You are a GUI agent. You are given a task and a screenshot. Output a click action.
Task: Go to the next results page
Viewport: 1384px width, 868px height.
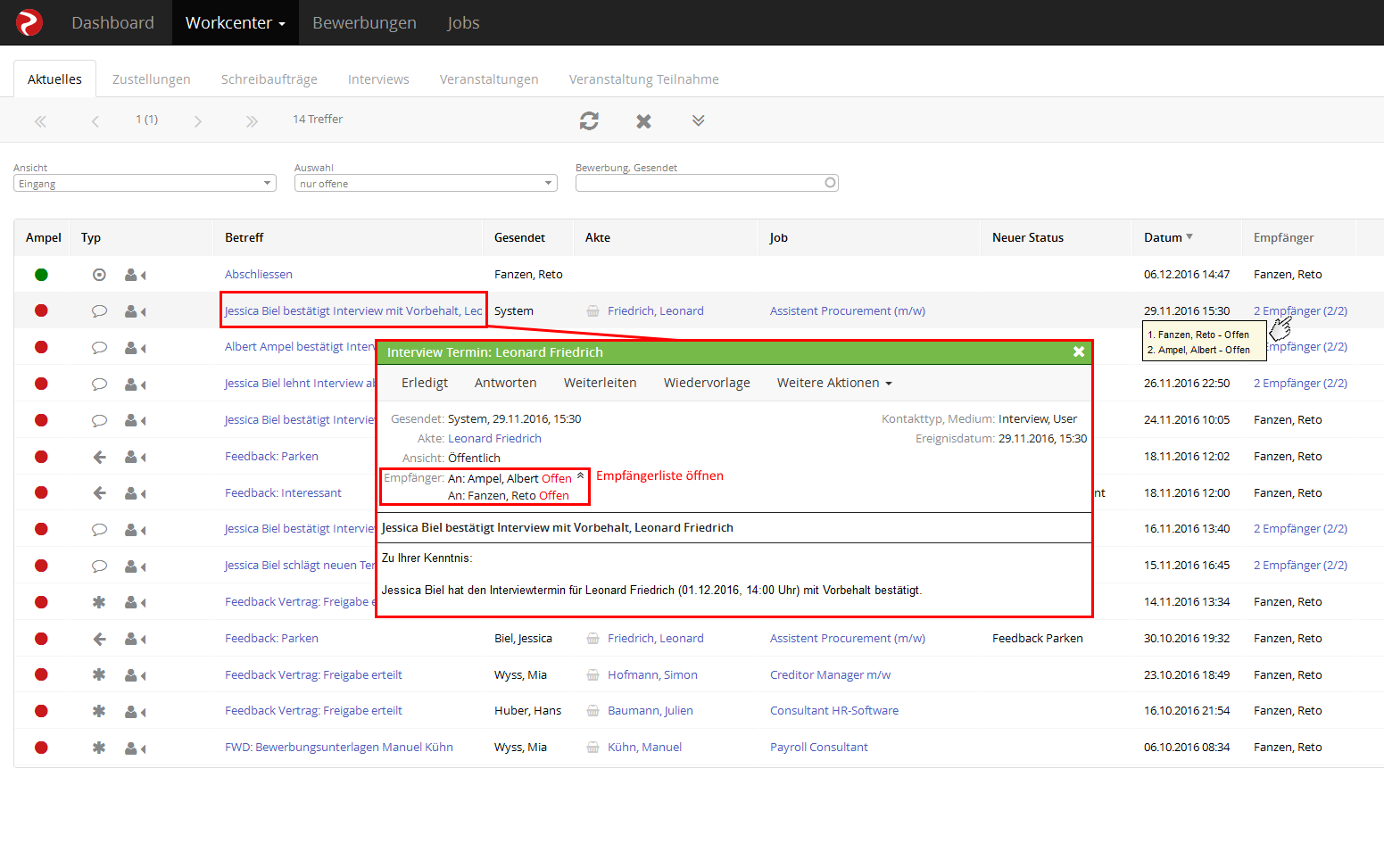(x=198, y=121)
